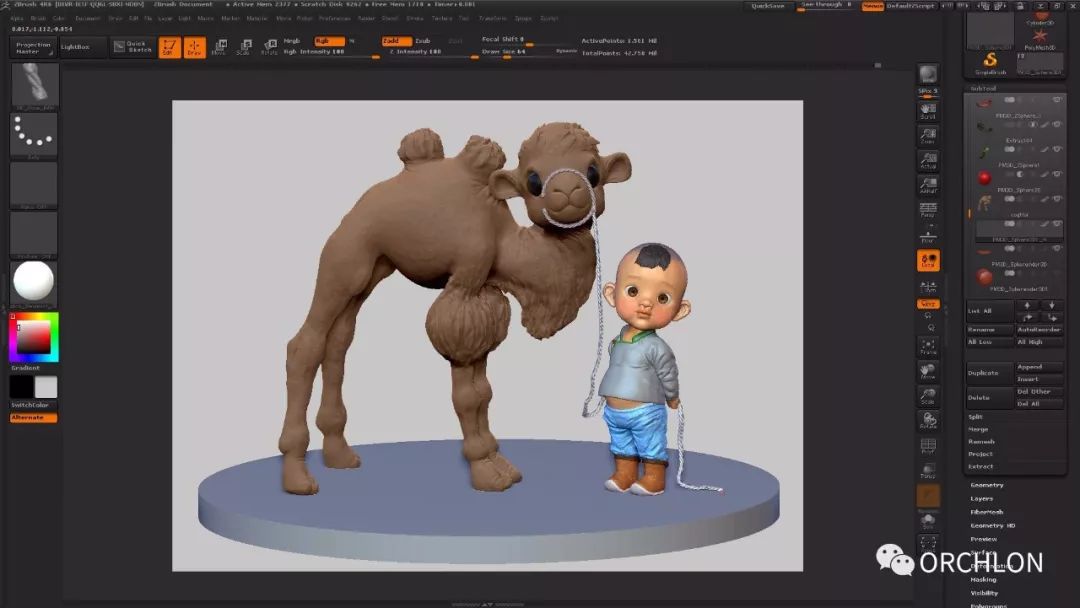1080x608 pixels.
Task: Toggle the Local symmetry button
Action: [928, 261]
